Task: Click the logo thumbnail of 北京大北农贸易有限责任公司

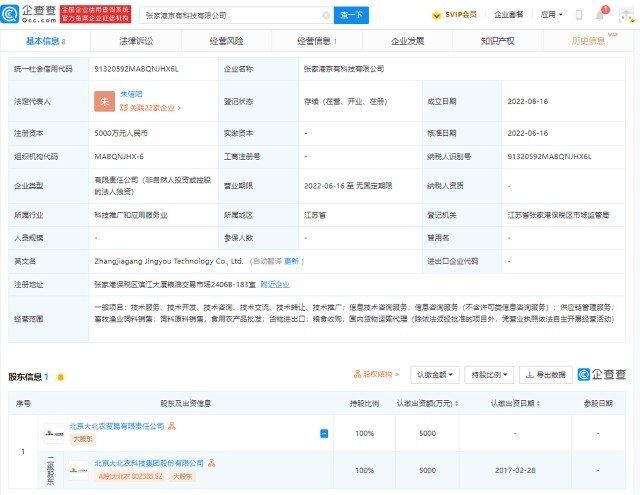Action: click(x=54, y=433)
